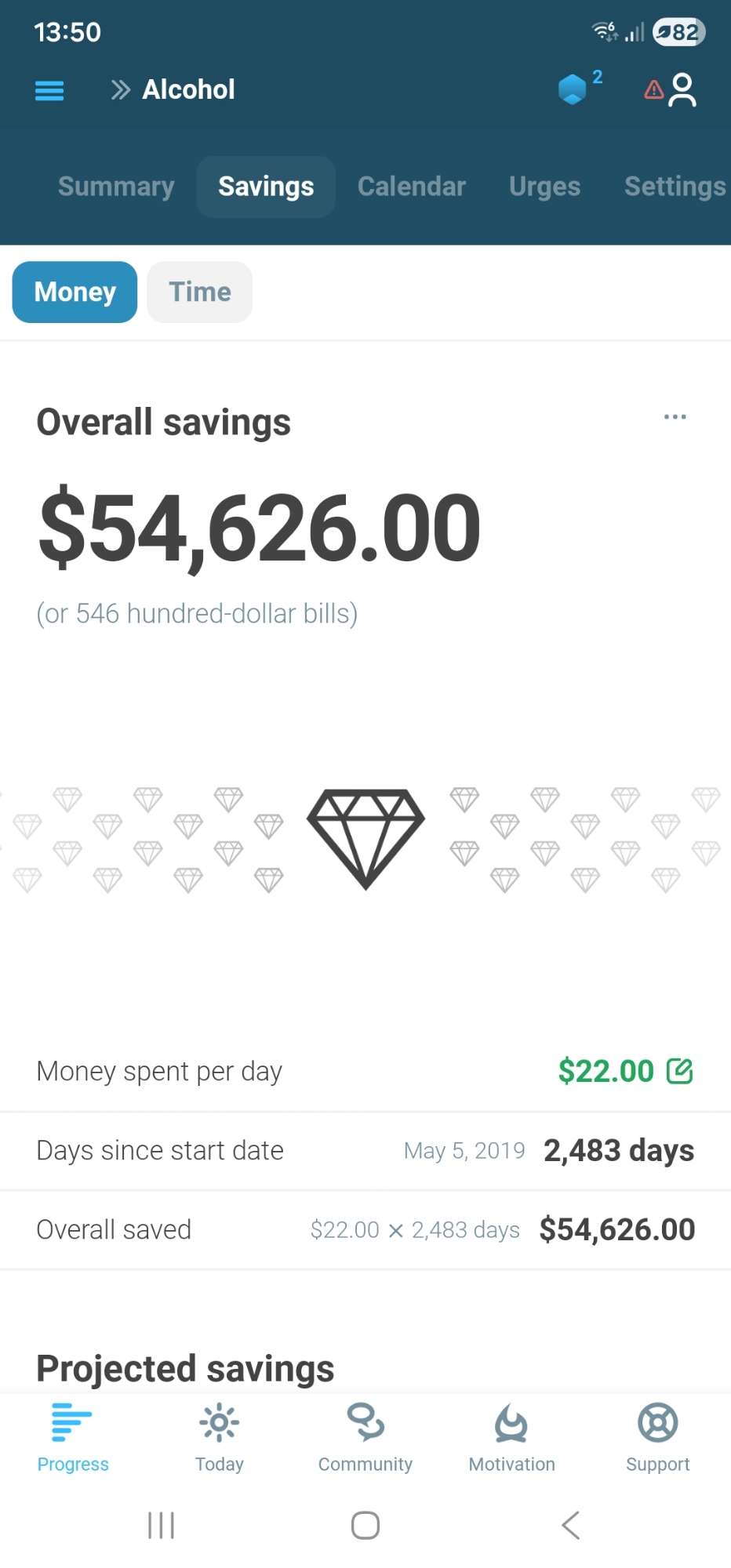Open the Settings tab
This screenshot has height=1568, width=731.
click(x=675, y=187)
